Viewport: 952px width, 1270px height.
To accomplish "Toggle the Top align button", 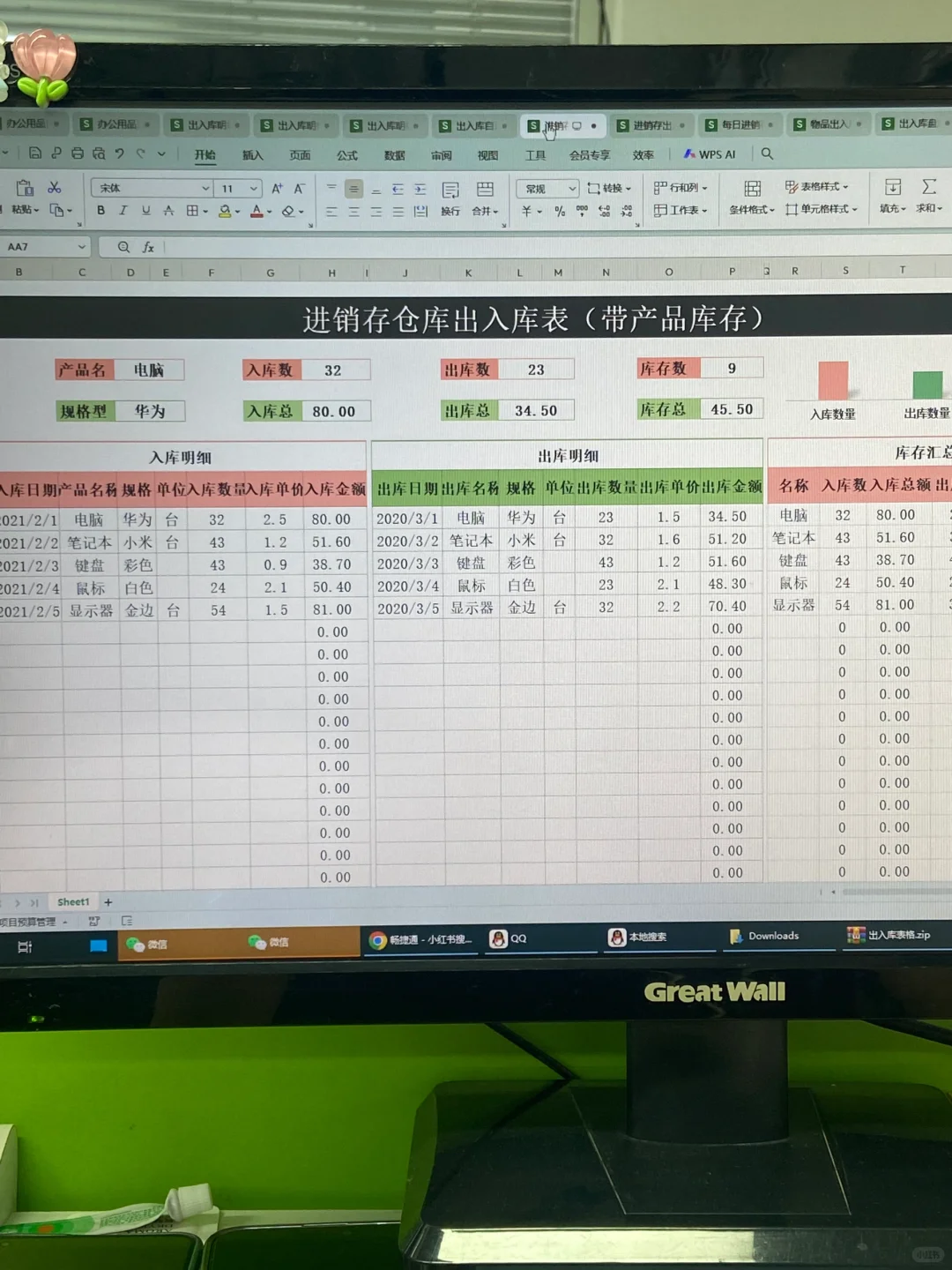I will [x=331, y=189].
